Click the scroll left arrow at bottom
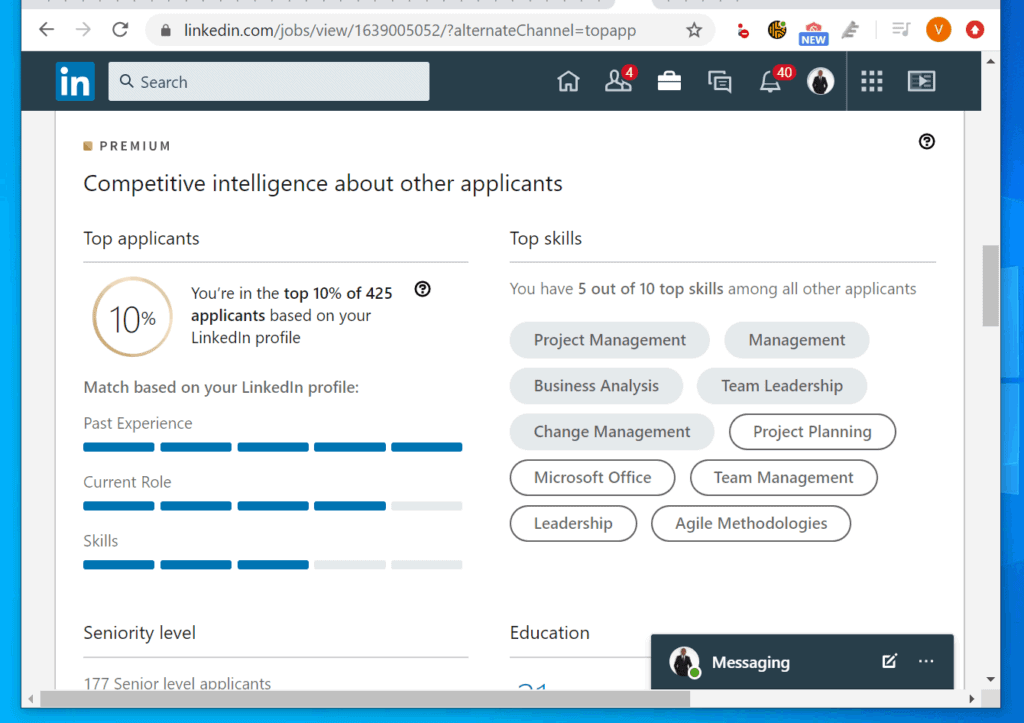Image resolution: width=1024 pixels, height=723 pixels. (x=31, y=699)
